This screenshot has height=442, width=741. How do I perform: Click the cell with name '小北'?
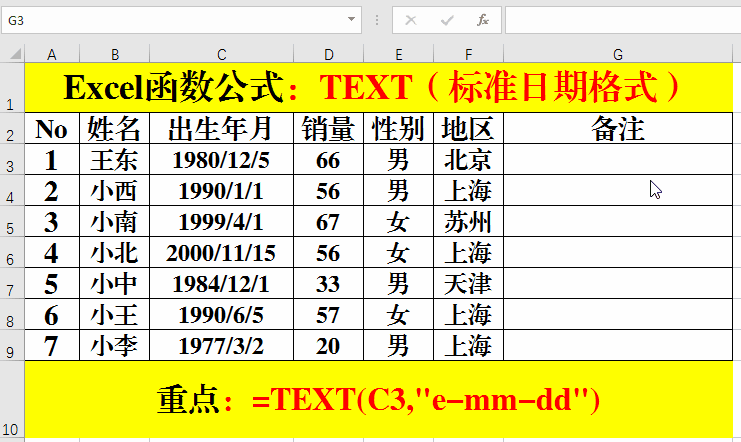tap(114, 252)
